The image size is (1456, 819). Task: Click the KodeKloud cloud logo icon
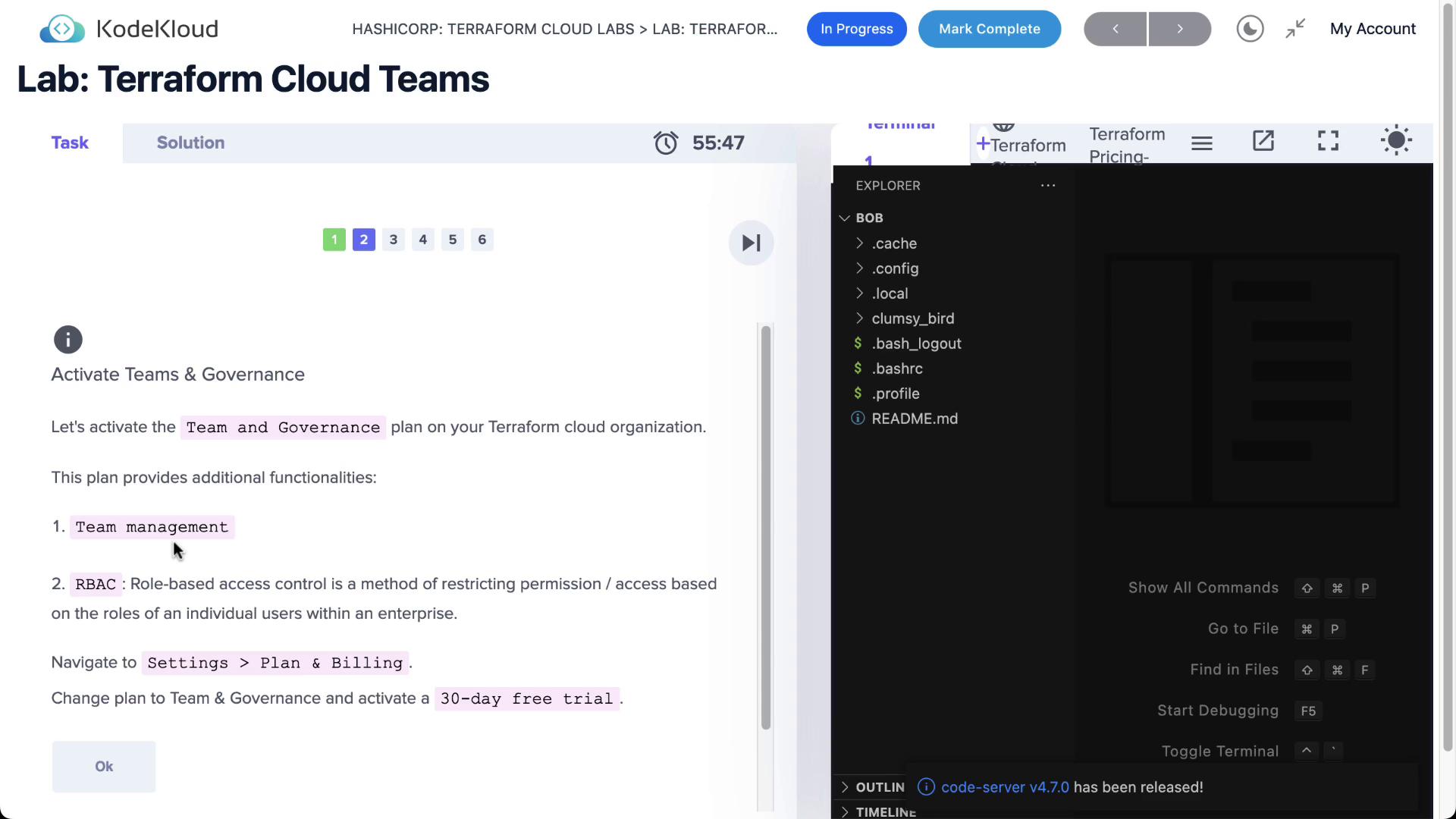[62, 29]
